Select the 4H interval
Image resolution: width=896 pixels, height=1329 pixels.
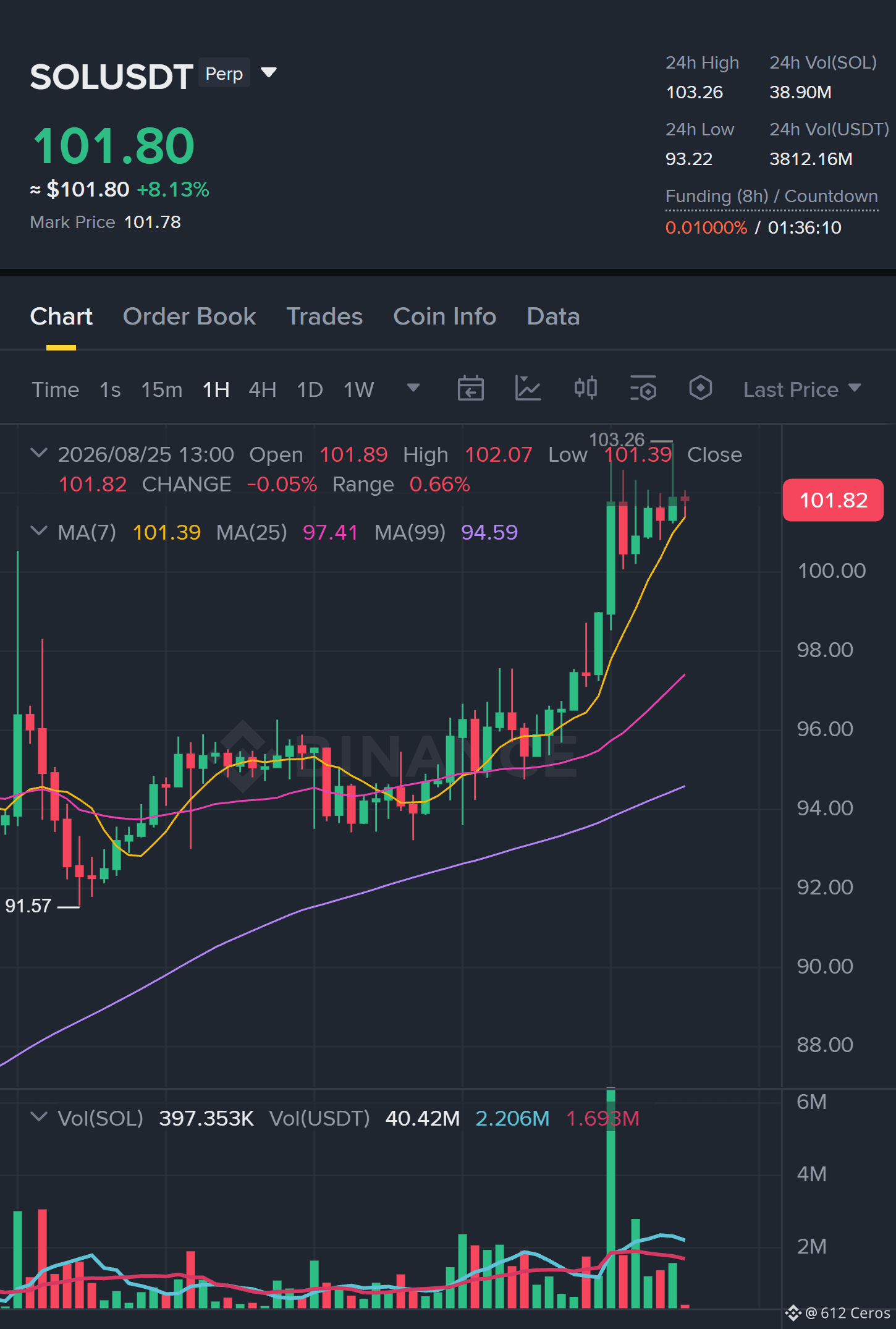(263, 389)
